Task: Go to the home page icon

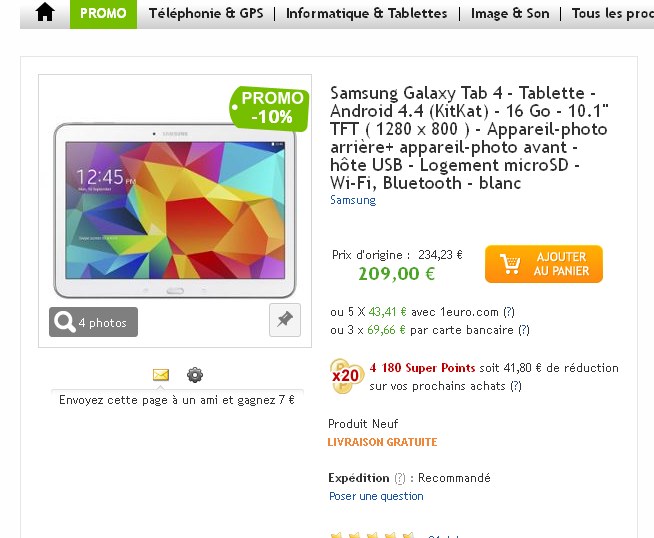Action: click(x=45, y=13)
